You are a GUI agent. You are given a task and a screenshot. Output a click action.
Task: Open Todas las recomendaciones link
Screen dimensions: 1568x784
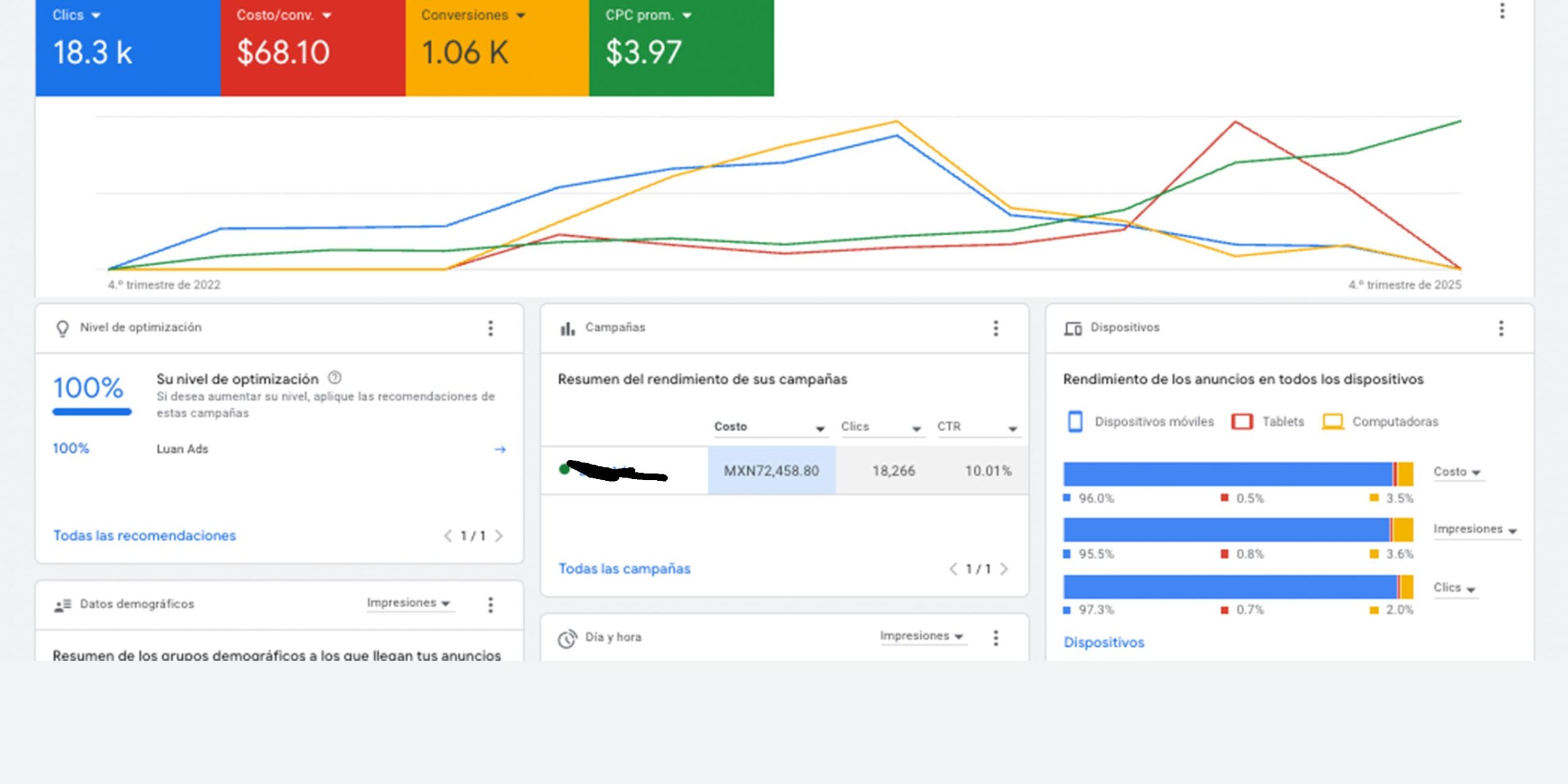click(x=144, y=536)
